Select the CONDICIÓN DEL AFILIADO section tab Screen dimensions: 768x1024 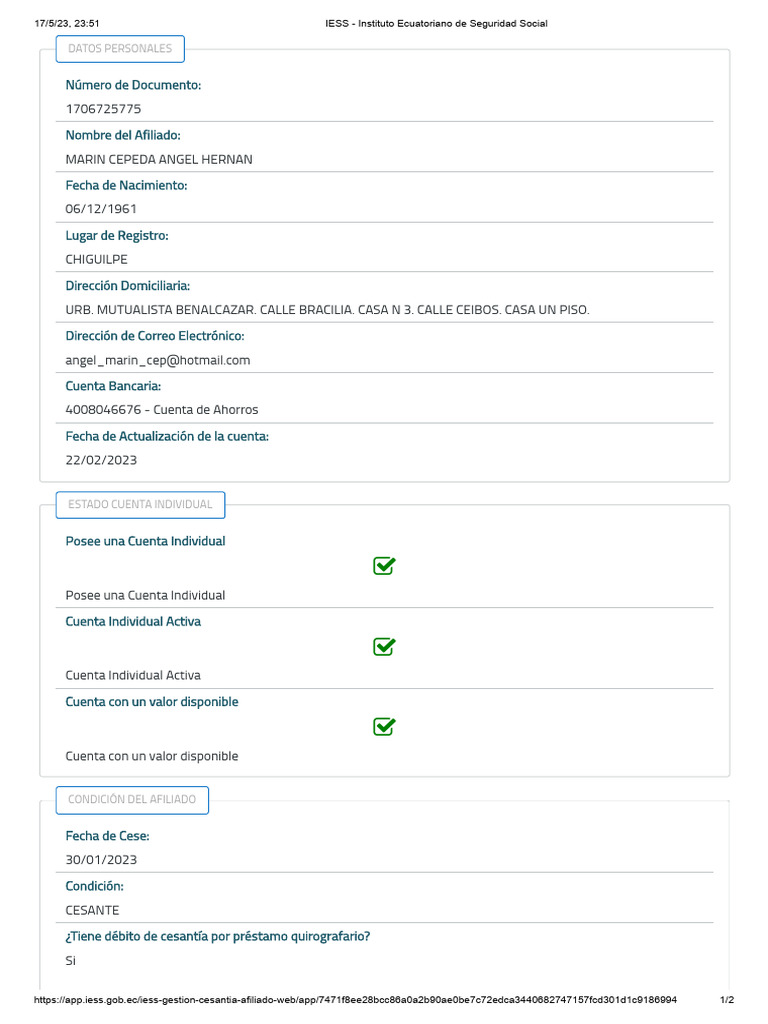tap(132, 799)
